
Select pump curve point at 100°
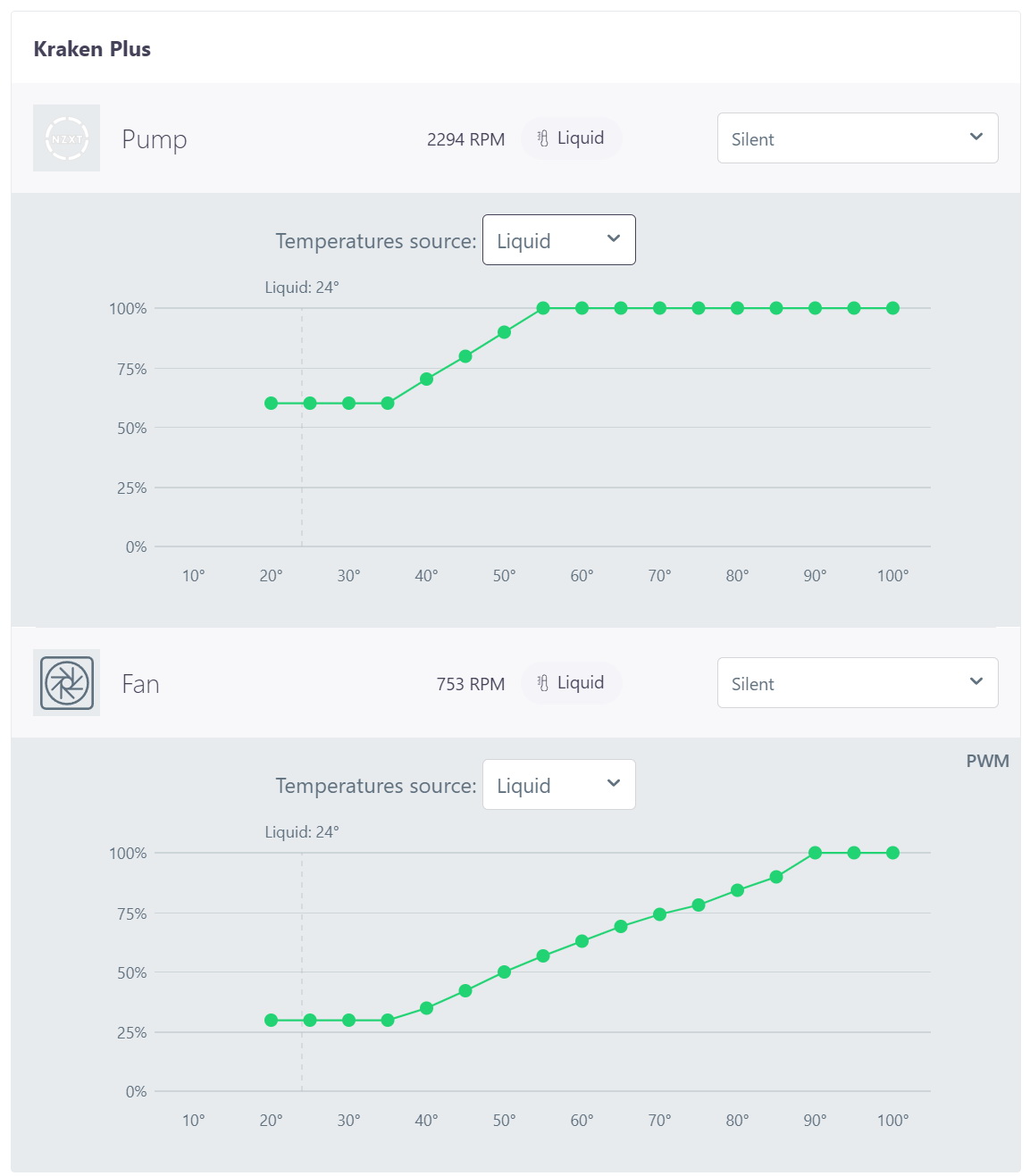coord(892,308)
